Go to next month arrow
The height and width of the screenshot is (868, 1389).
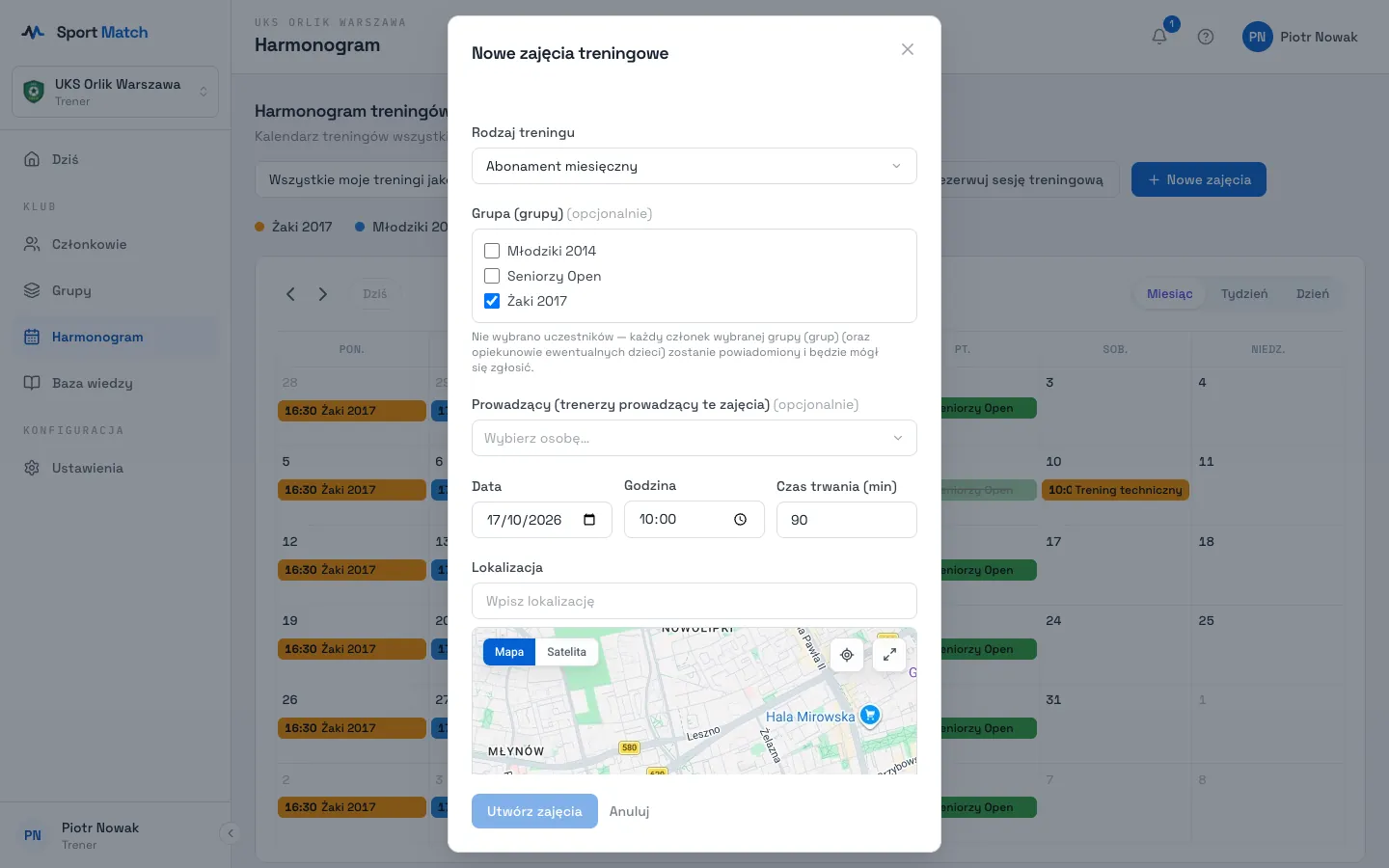pyautogui.click(x=323, y=294)
